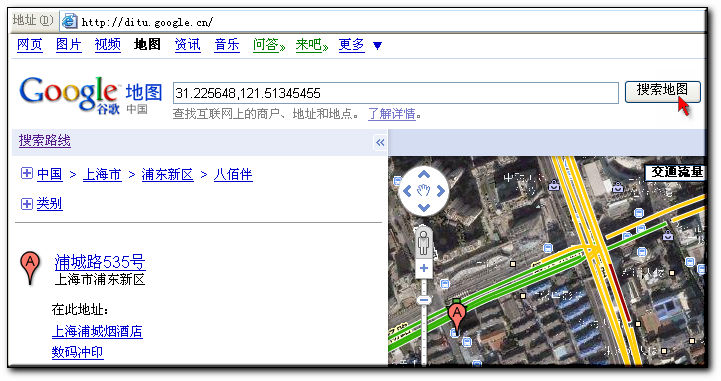Screen dimensions: 721x381
Task: Click the 搜索地图 button
Action: pos(663,91)
